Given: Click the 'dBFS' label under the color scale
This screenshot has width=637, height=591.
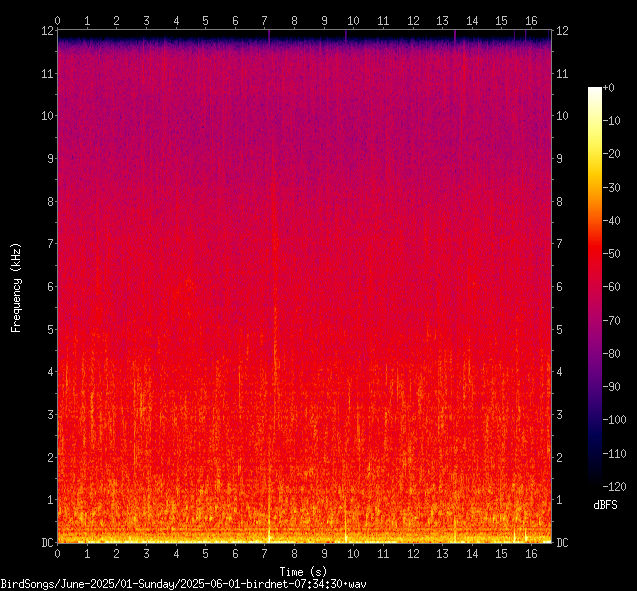Looking at the screenshot, I should [605, 505].
